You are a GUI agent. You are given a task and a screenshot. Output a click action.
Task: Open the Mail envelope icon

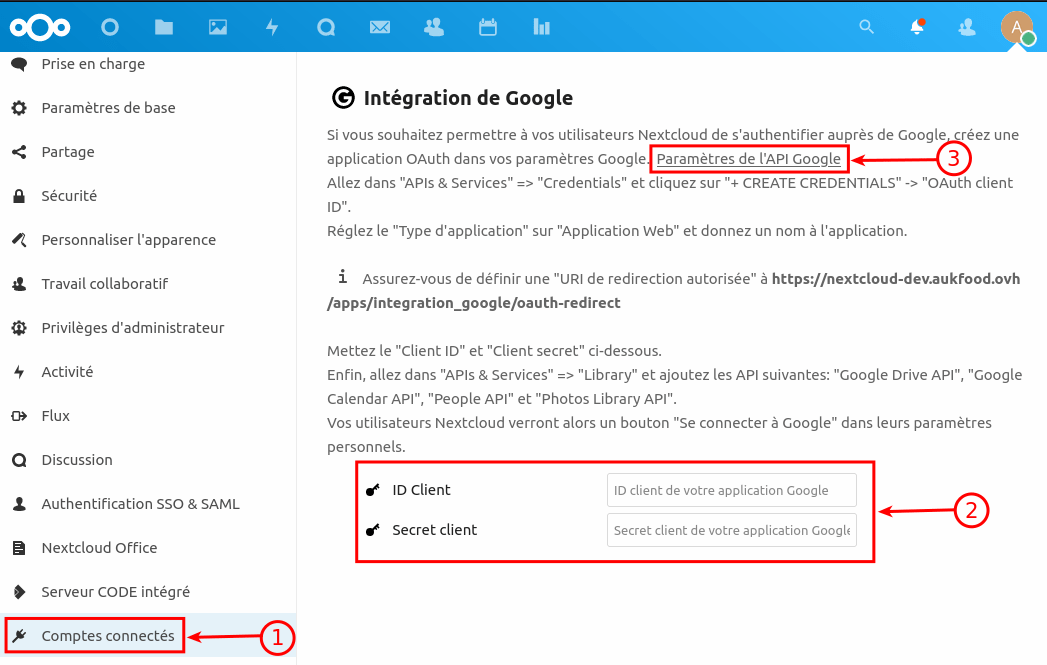pyautogui.click(x=380, y=27)
